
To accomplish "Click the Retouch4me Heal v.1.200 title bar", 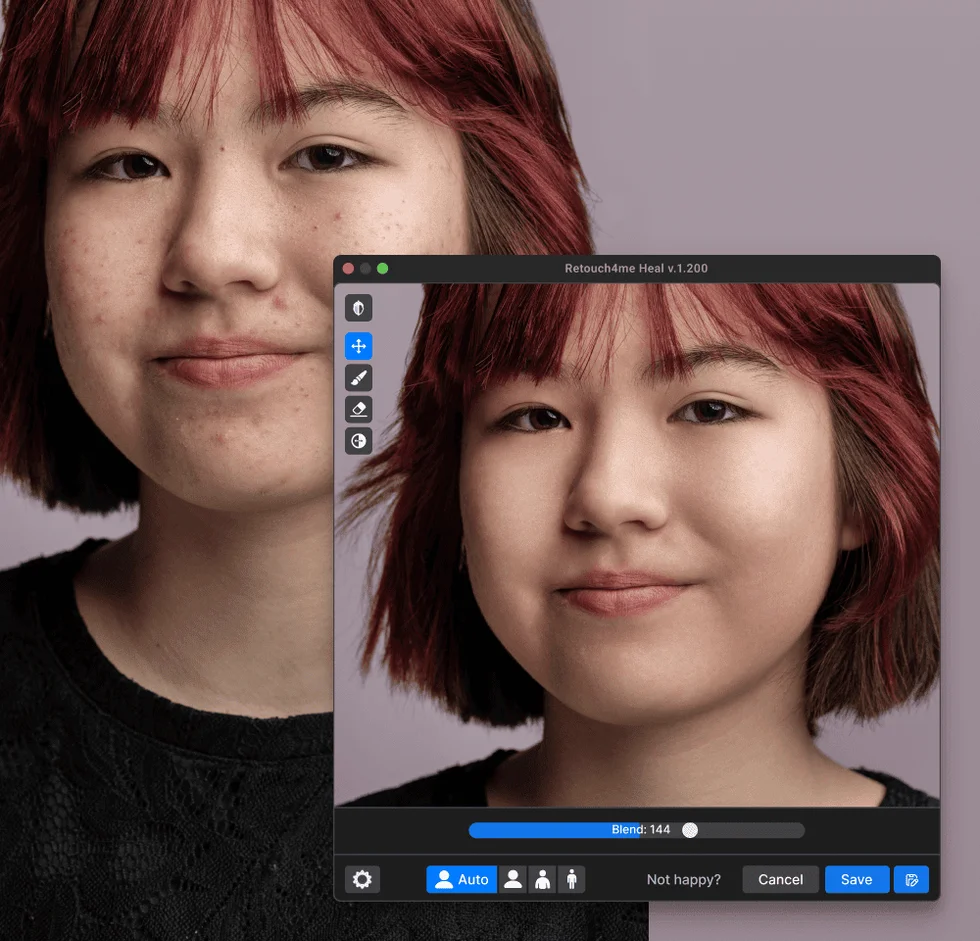I will coord(636,269).
